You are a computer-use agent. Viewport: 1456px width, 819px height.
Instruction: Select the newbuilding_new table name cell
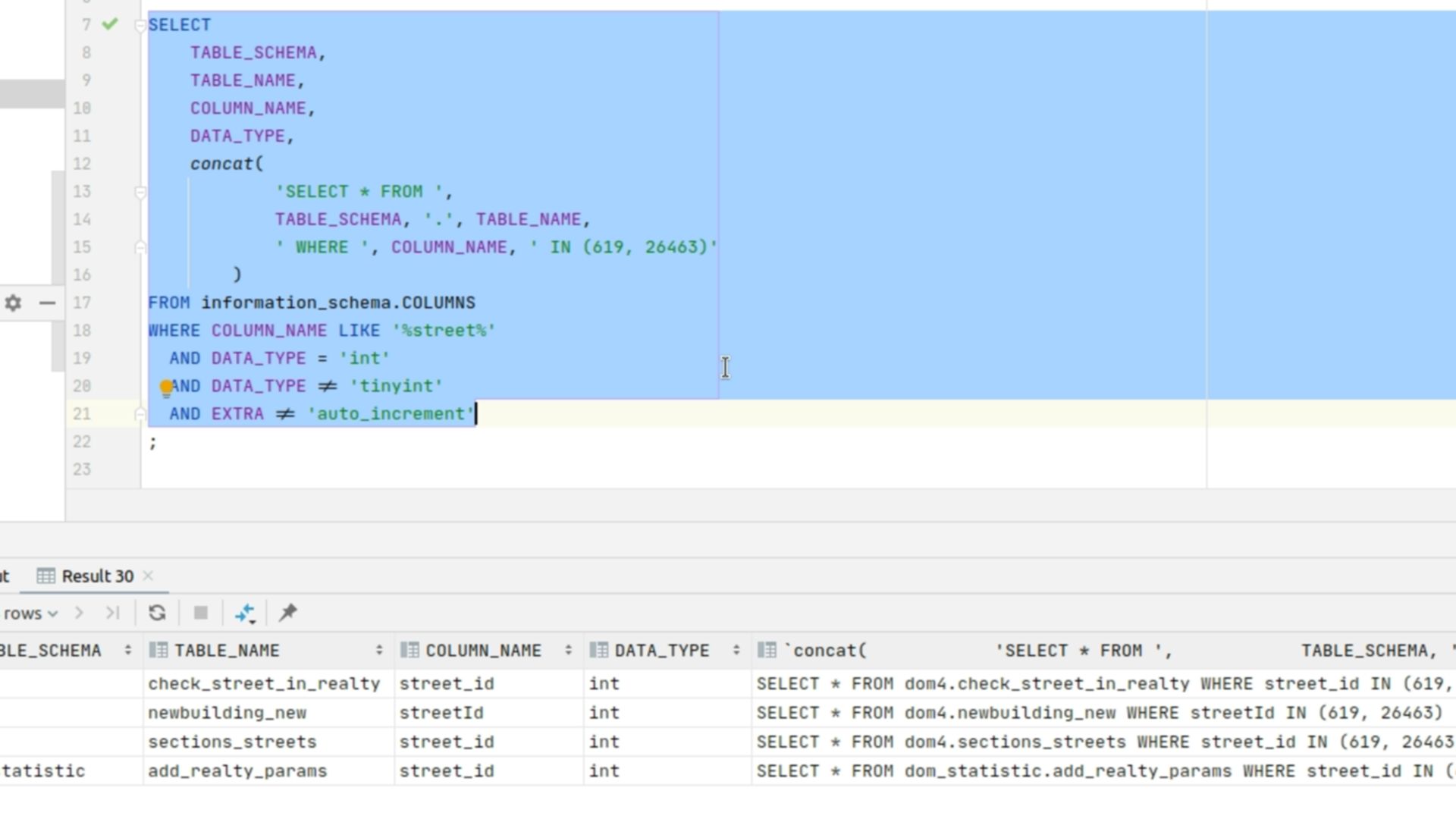268,713
